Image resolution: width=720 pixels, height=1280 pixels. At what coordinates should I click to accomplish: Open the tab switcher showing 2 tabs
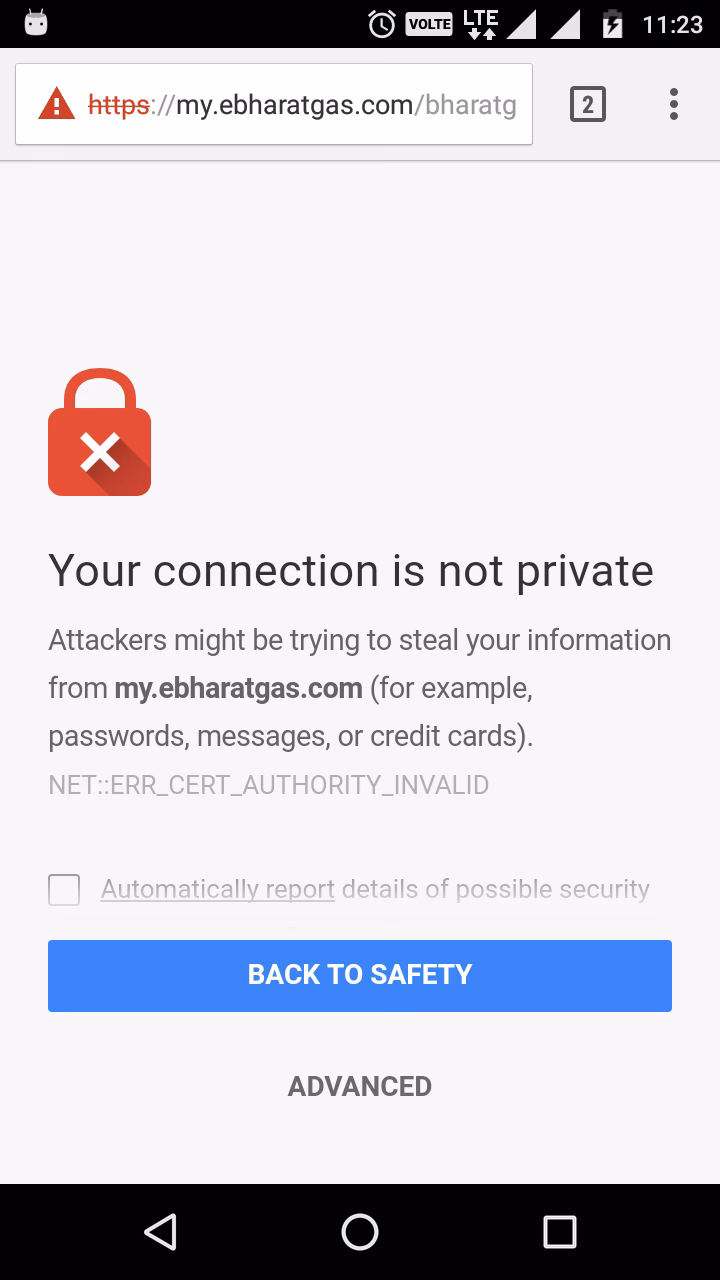pos(588,103)
